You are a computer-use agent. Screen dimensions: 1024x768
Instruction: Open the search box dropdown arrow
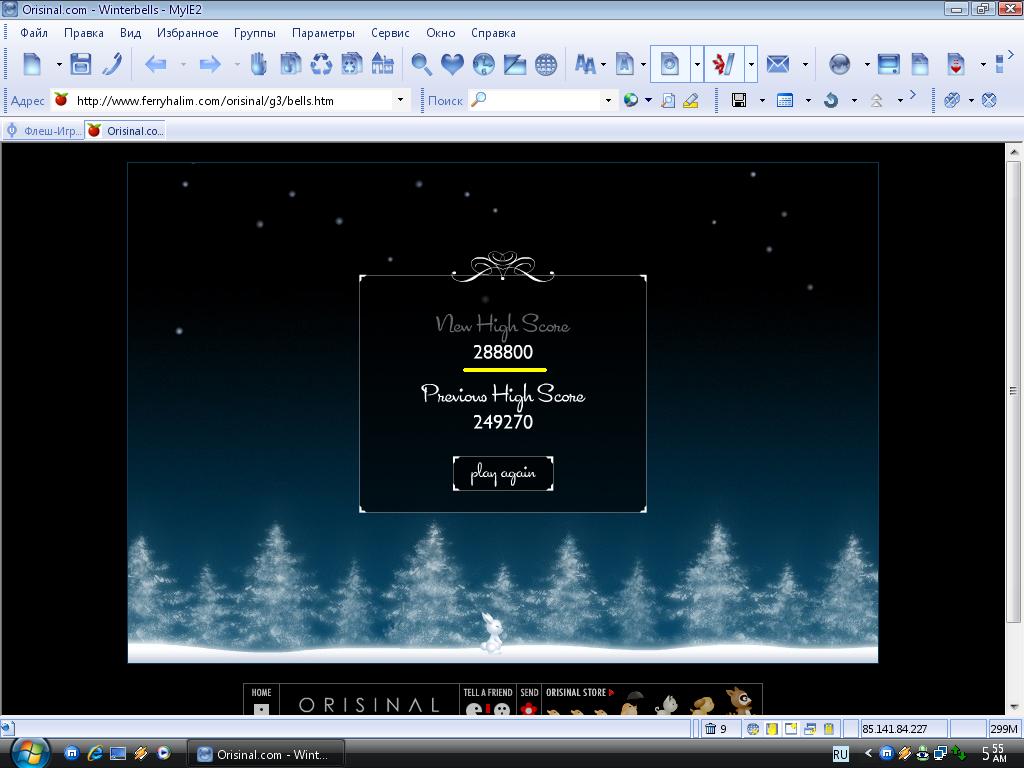[x=607, y=100]
